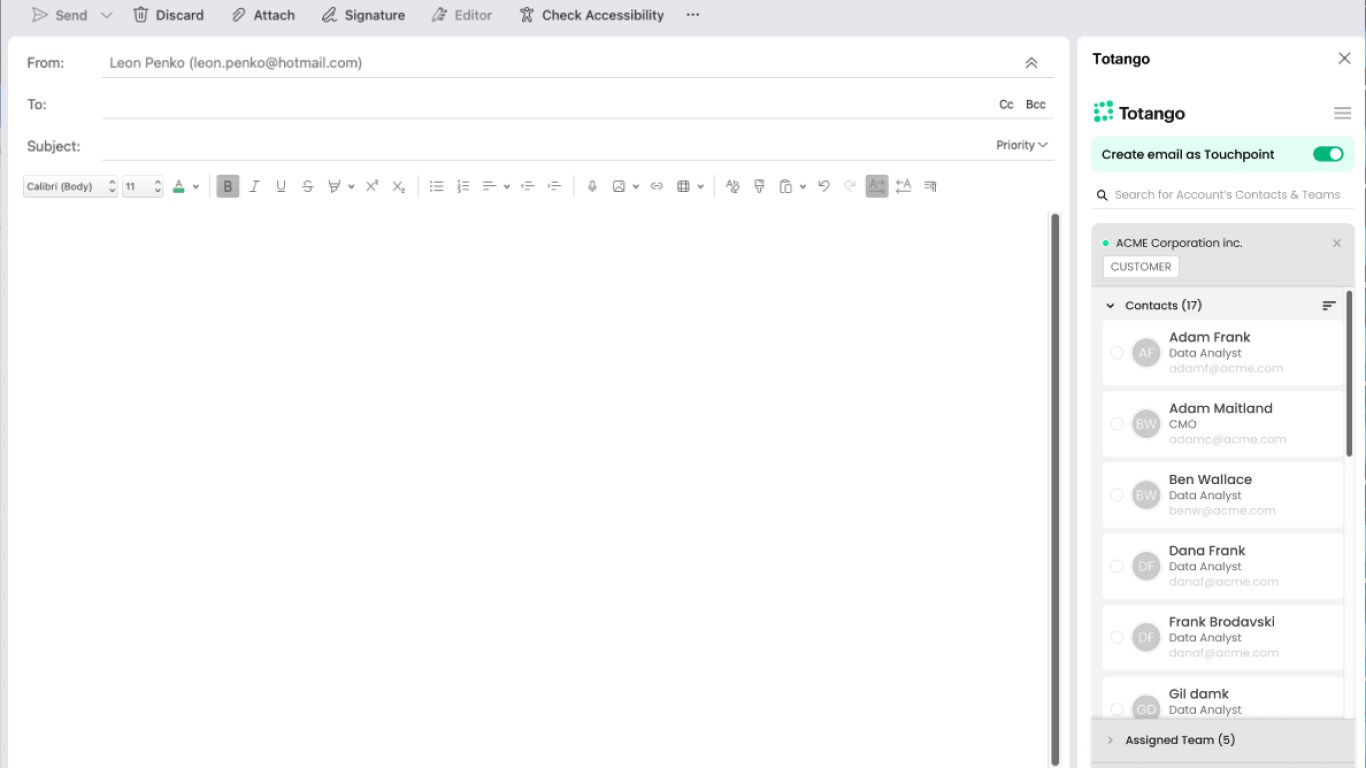Screen dimensions: 1366x768
Task: Insert a numbered list
Action: 463,186
